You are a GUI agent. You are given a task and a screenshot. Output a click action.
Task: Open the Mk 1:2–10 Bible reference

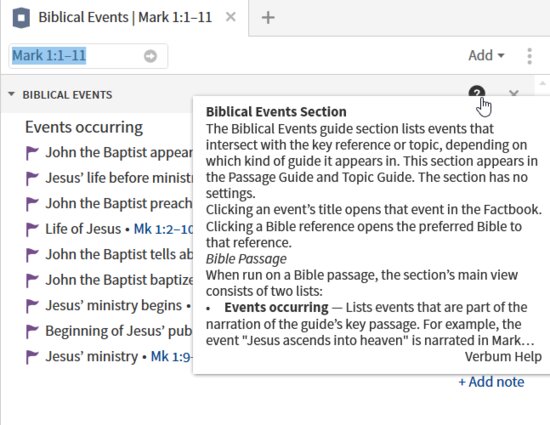[163, 229]
